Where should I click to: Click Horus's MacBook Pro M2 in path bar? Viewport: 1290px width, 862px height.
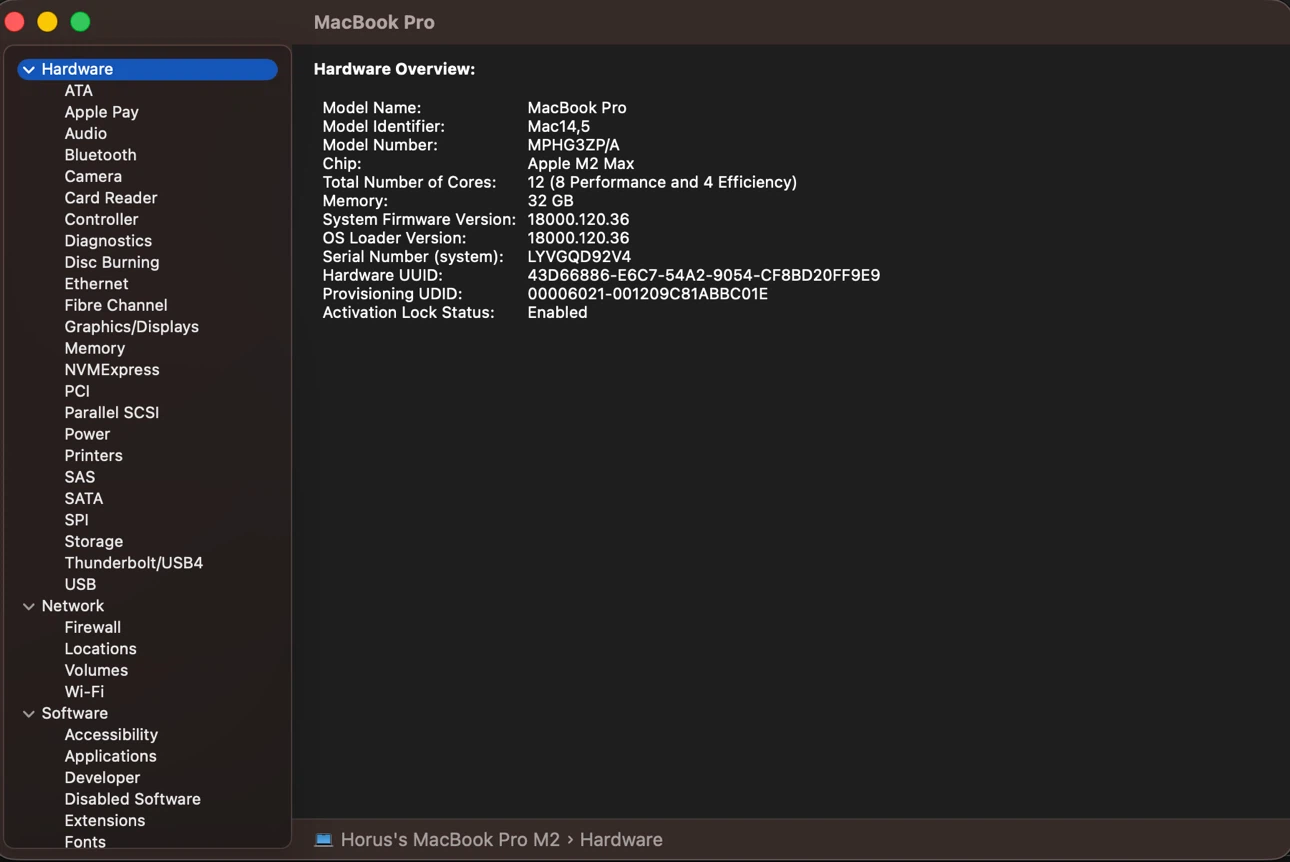click(450, 840)
